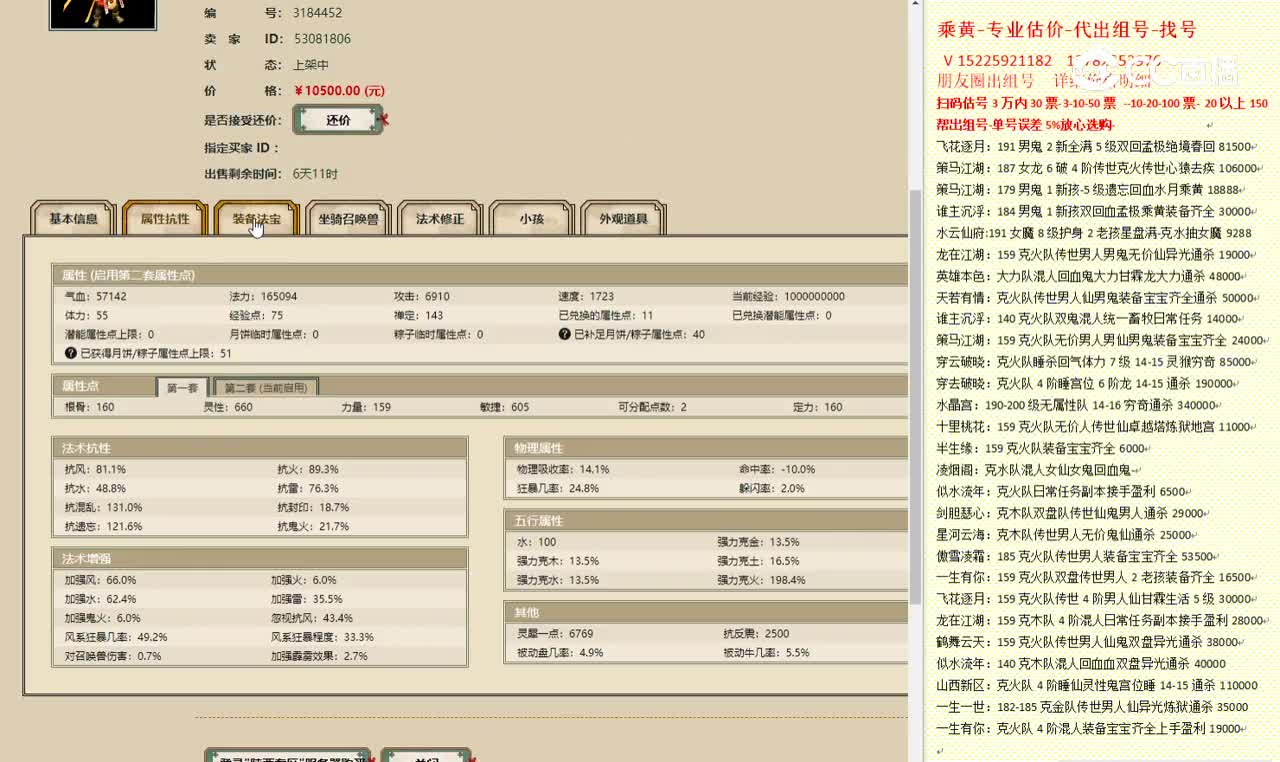The height and width of the screenshot is (762, 1280).
Task: Click the 气血: 57142 value
Action: (96, 297)
